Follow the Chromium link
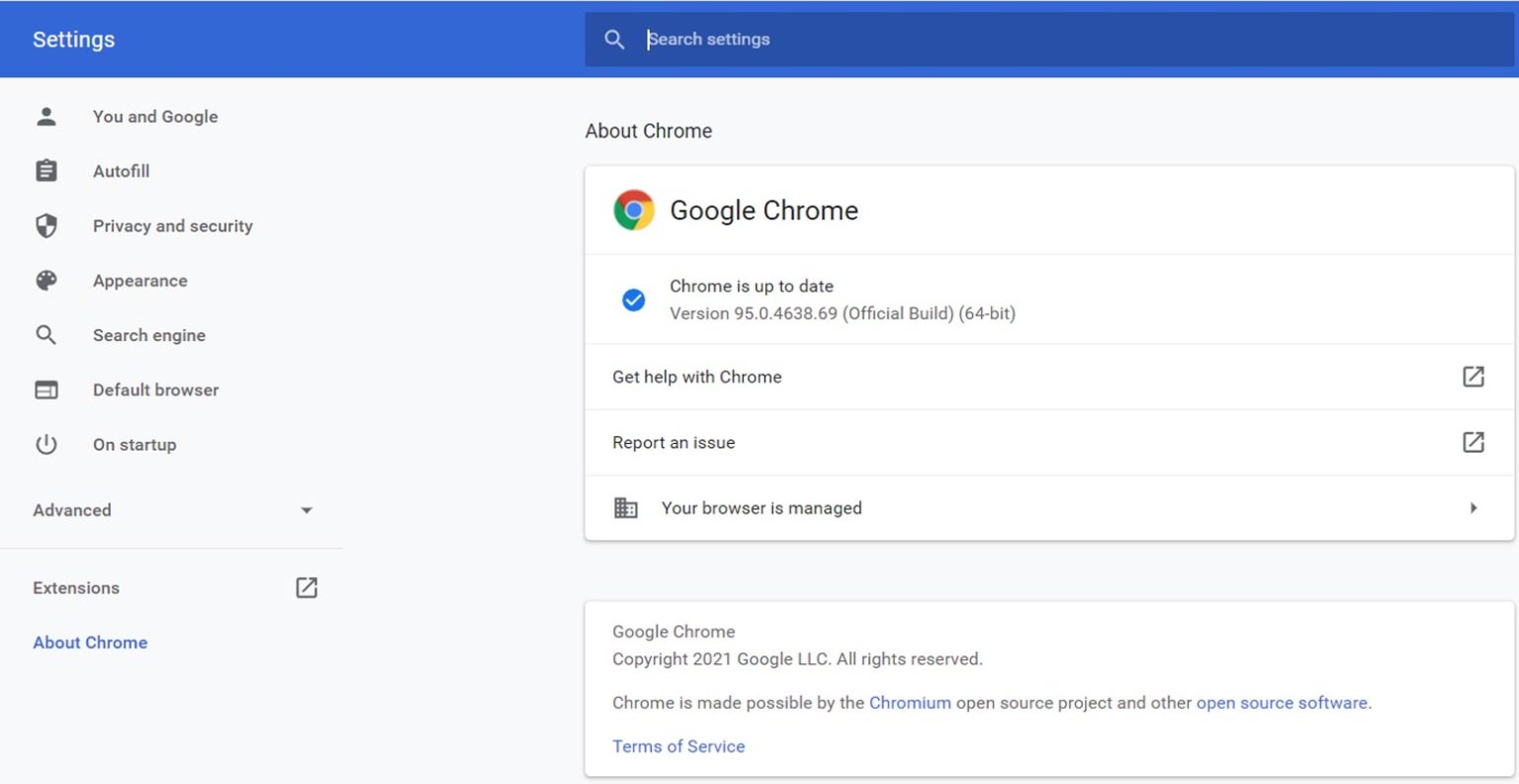Screen dimensions: 1519x784 [910, 703]
